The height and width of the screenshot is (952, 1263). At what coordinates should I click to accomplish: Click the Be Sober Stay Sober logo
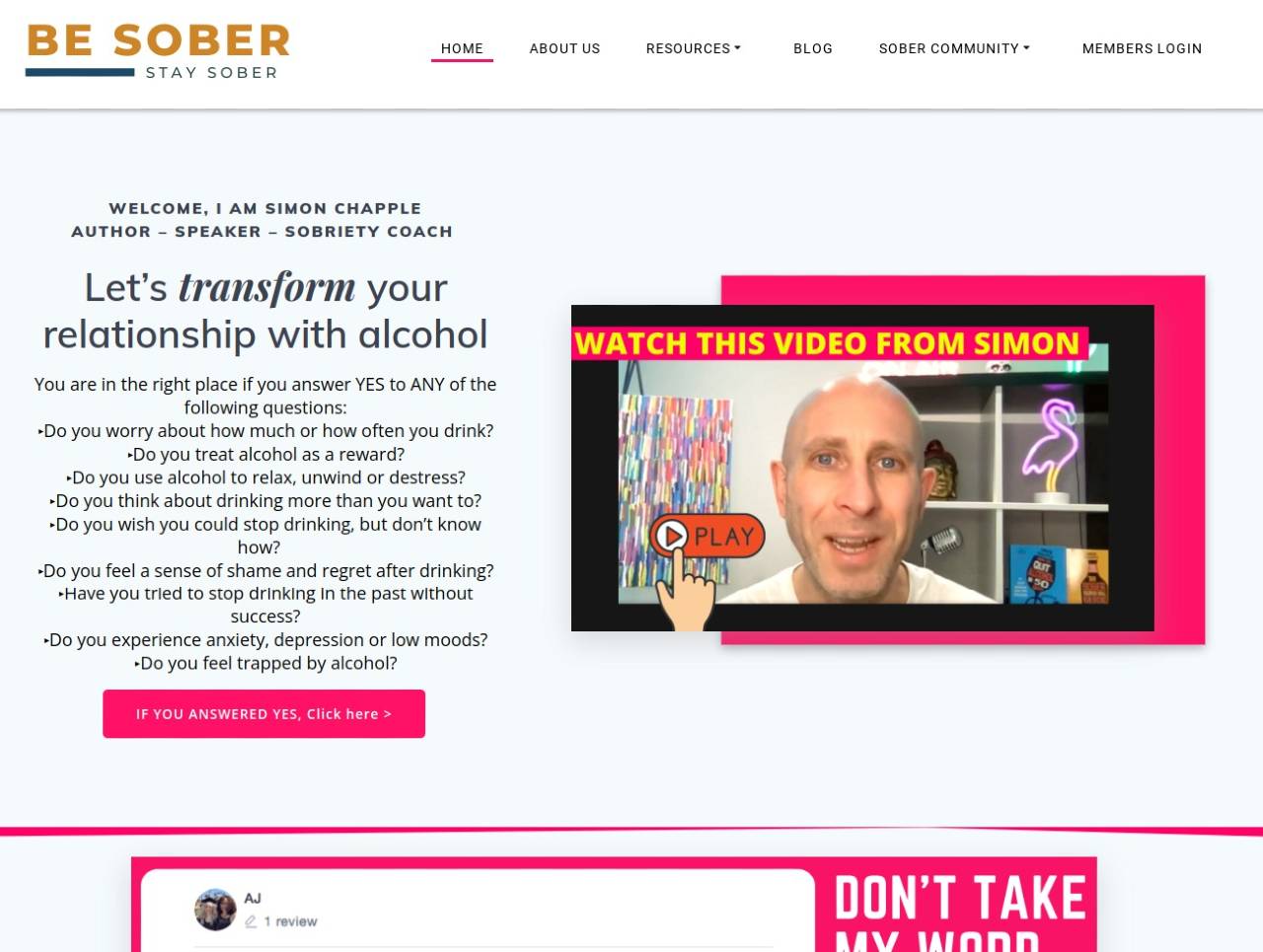(158, 51)
